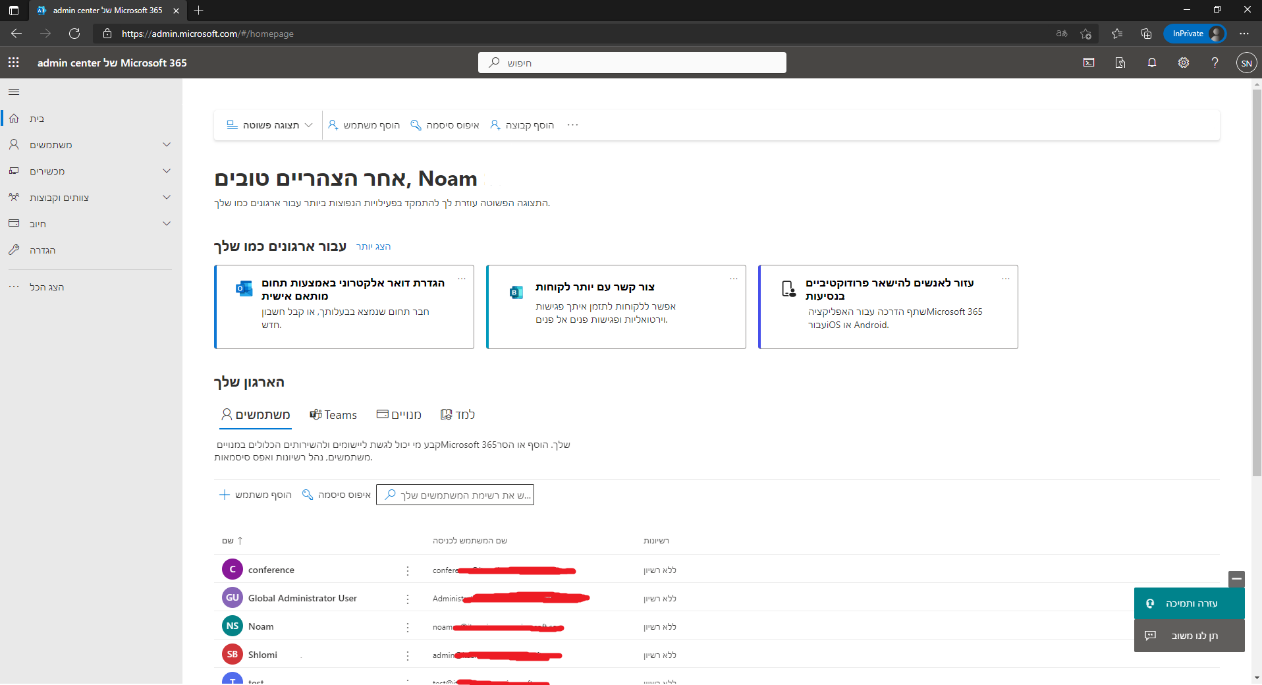Collapse the navigation menu hamburger icon
This screenshot has width=1262, height=685.
[x=14, y=92]
